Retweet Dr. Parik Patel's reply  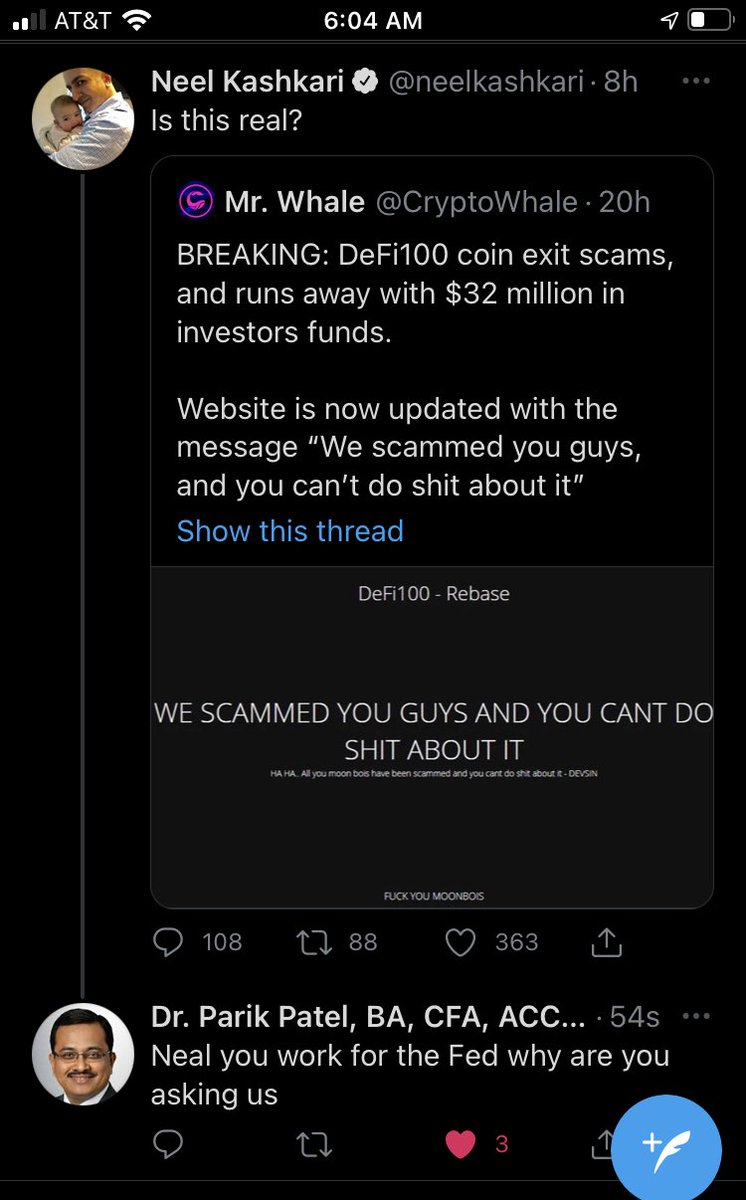[315, 1144]
